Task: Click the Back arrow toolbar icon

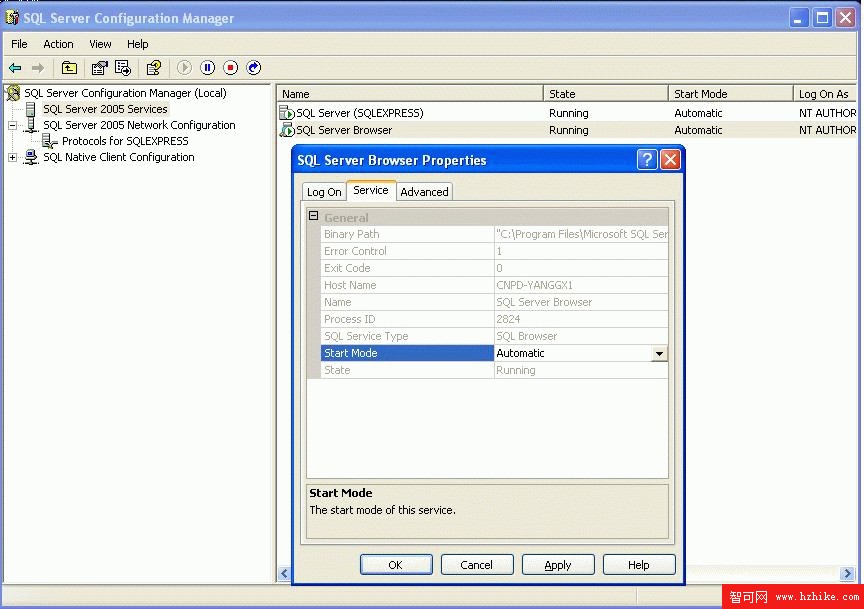Action: (x=15, y=68)
